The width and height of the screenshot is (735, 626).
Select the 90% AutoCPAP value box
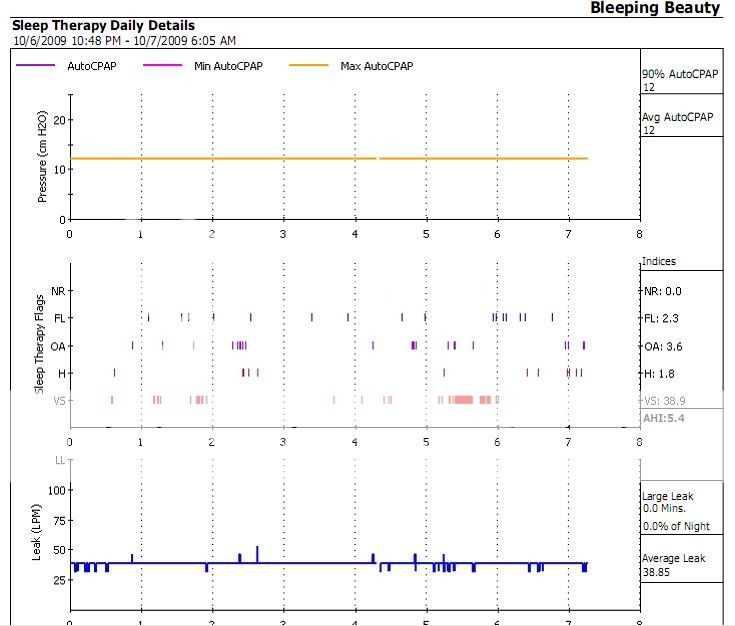[x=679, y=81]
